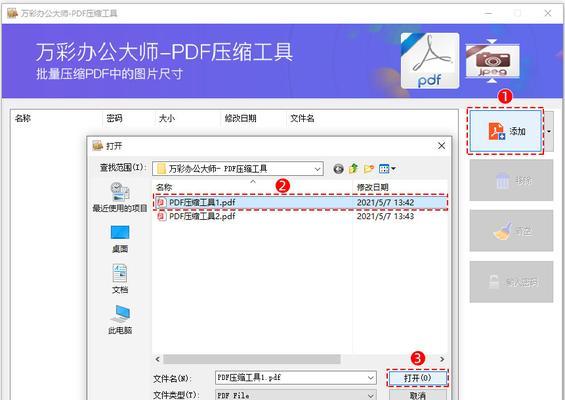Select file PDF压缩工具2.pdf
Screen dimensions: 565x400
[300, 216]
